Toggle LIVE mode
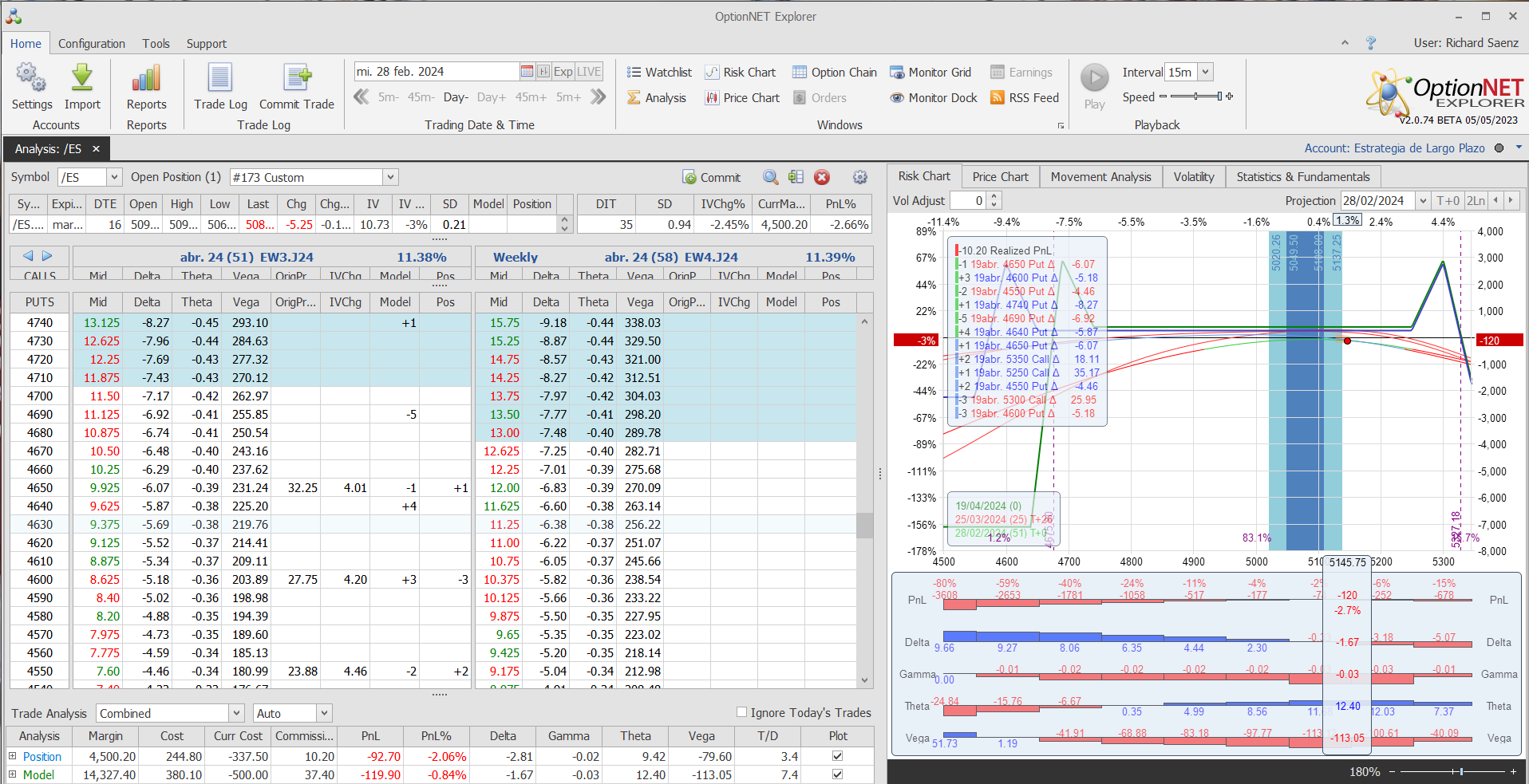 (x=589, y=72)
